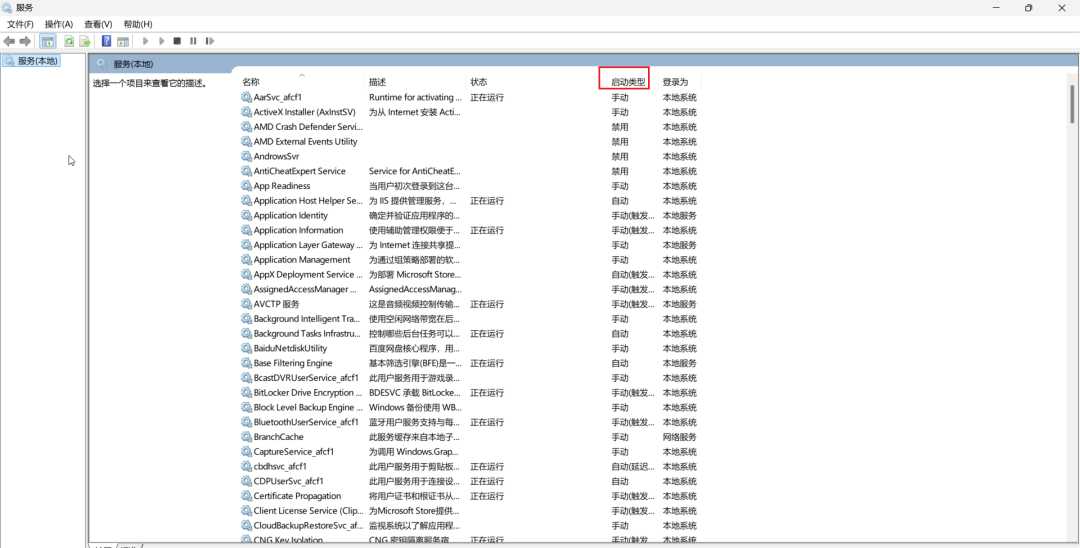The image size is (1080, 548).
Task: Click the green Refresh toolbar icon
Action: click(69, 41)
